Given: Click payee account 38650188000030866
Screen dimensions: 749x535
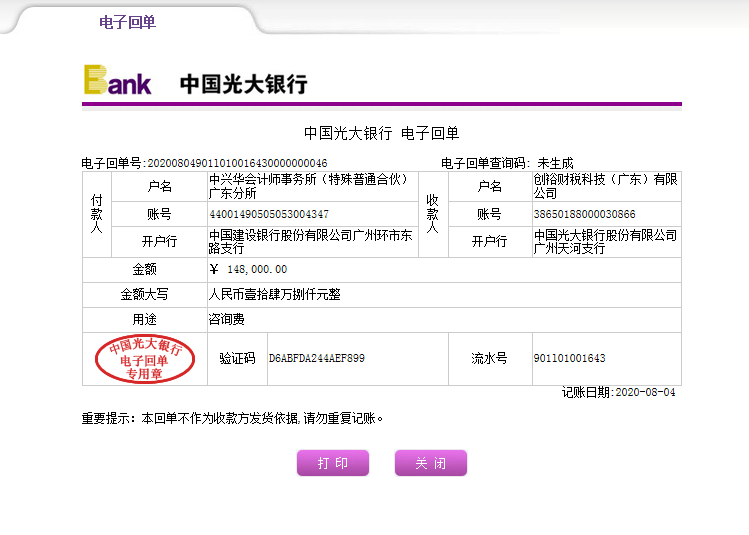Looking at the screenshot, I should click(x=584, y=214).
